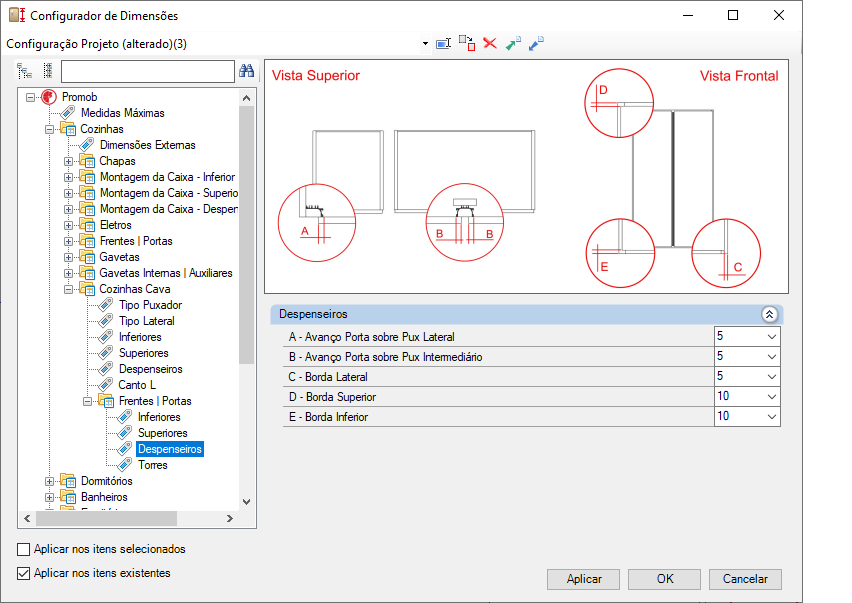Click the Eletros folder icon
The width and height of the screenshot is (852, 603).
click(x=87, y=225)
